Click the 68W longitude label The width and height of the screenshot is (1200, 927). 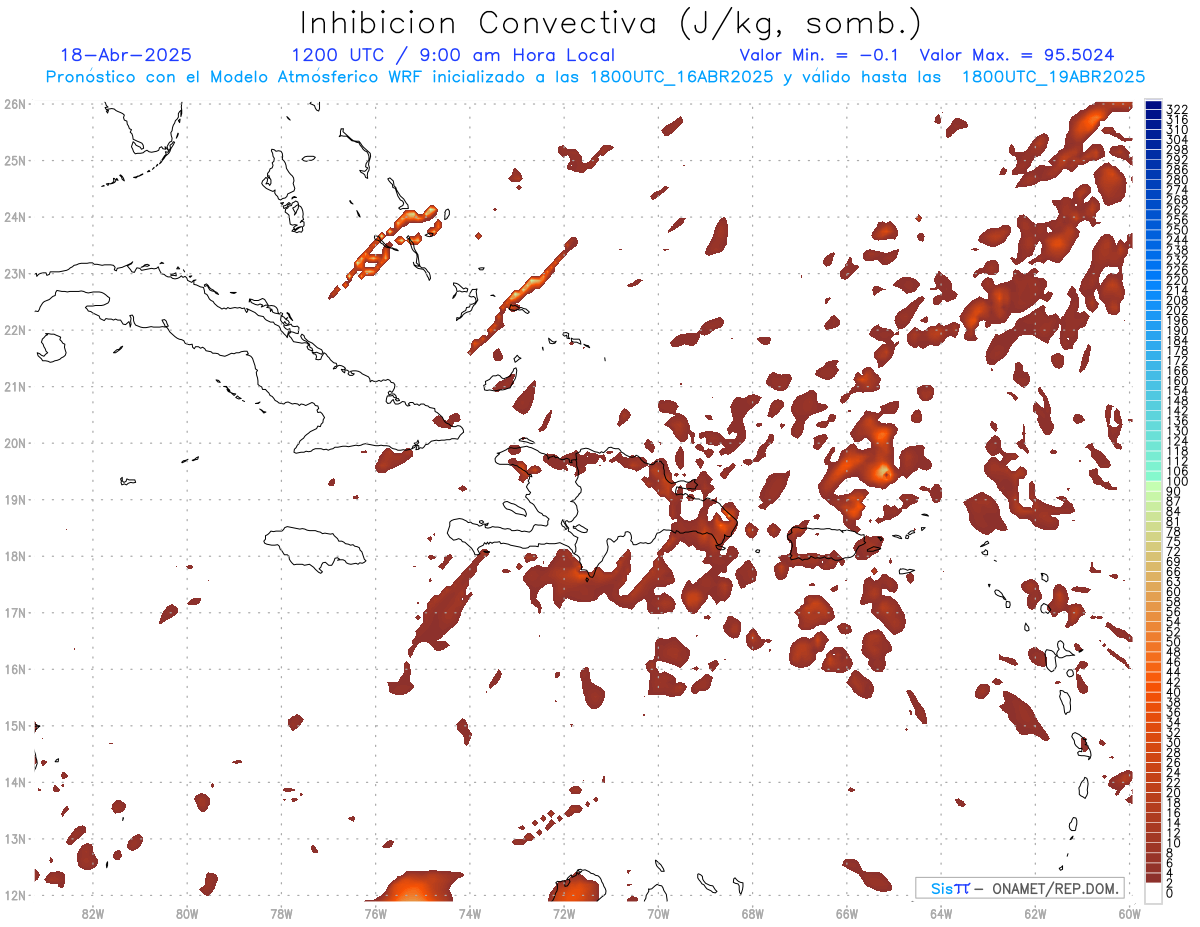coord(752,912)
